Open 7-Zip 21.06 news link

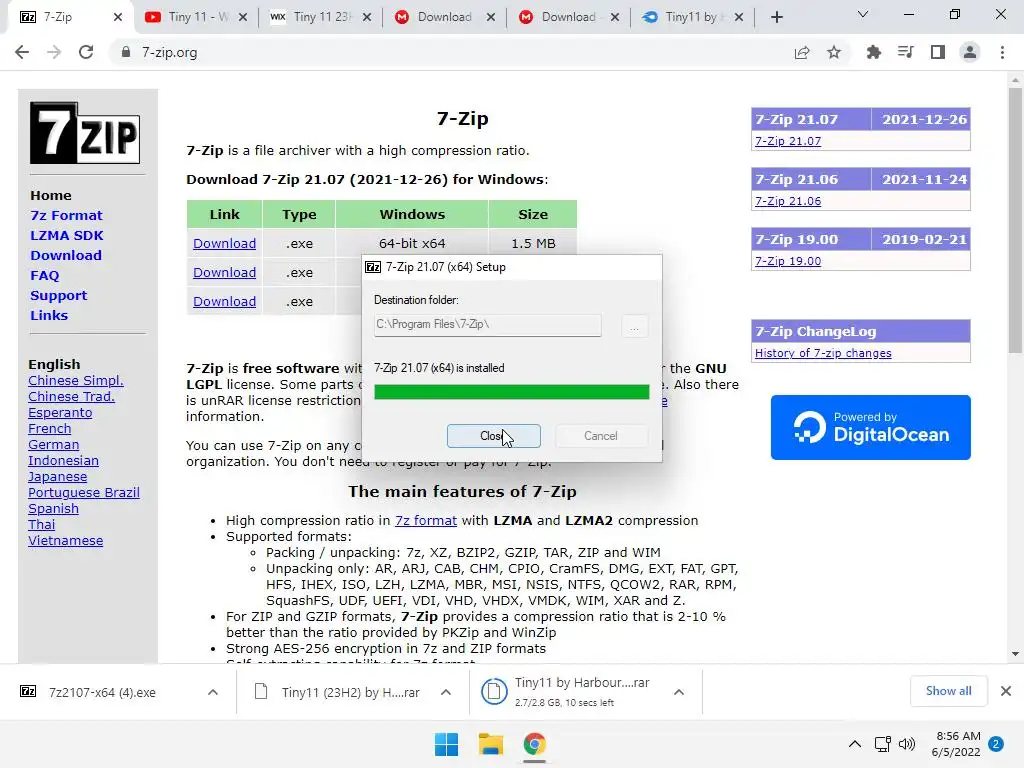[788, 201]
